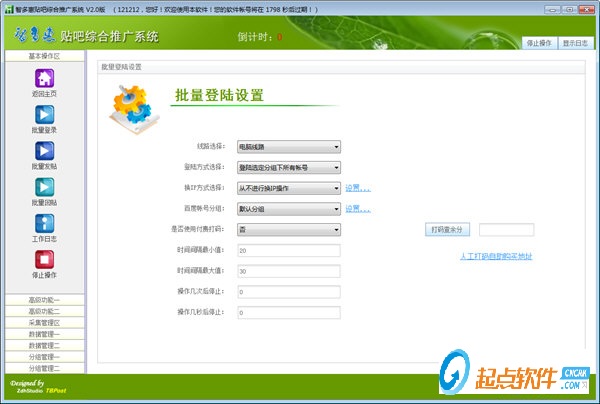Expand the 采集管理区 sidebar section

click(x=44, y=323)
